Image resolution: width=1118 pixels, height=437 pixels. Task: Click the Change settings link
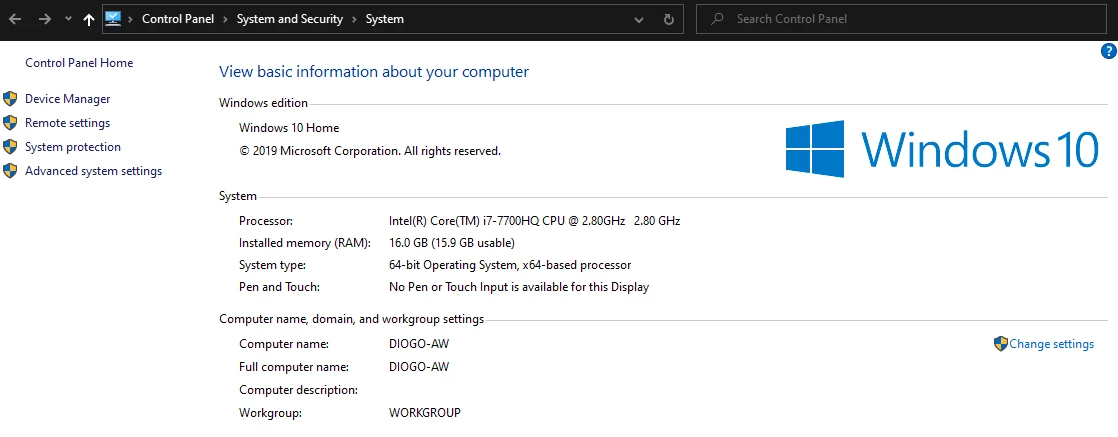1052,344
